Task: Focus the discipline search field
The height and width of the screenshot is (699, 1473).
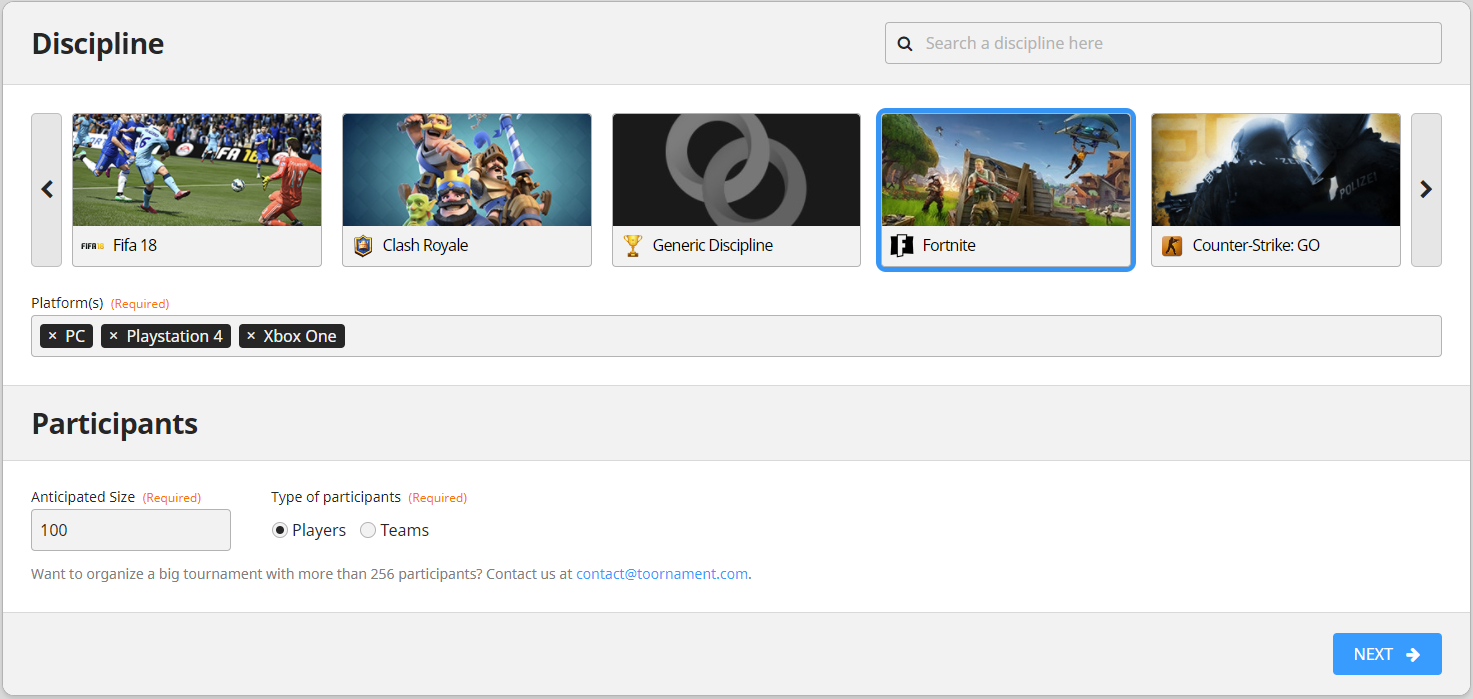Action: click(x=1163, y=43)
